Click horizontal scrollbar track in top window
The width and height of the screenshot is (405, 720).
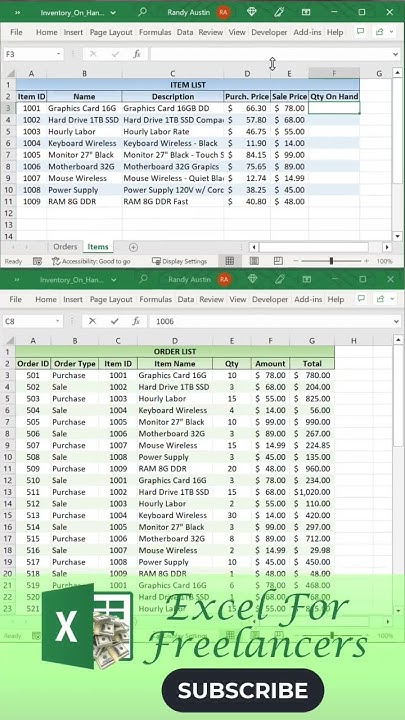(x=314, y=247)
